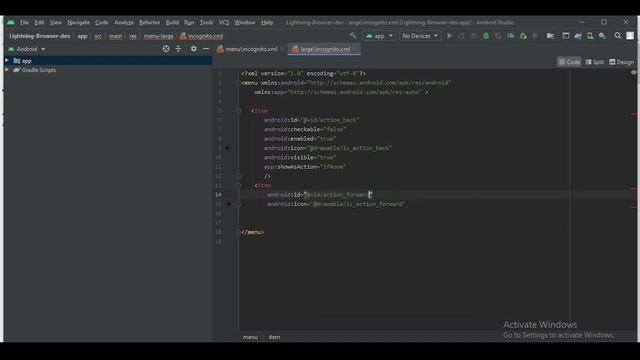Select Gradle Scripts row in project tree

tap(108, 70)
